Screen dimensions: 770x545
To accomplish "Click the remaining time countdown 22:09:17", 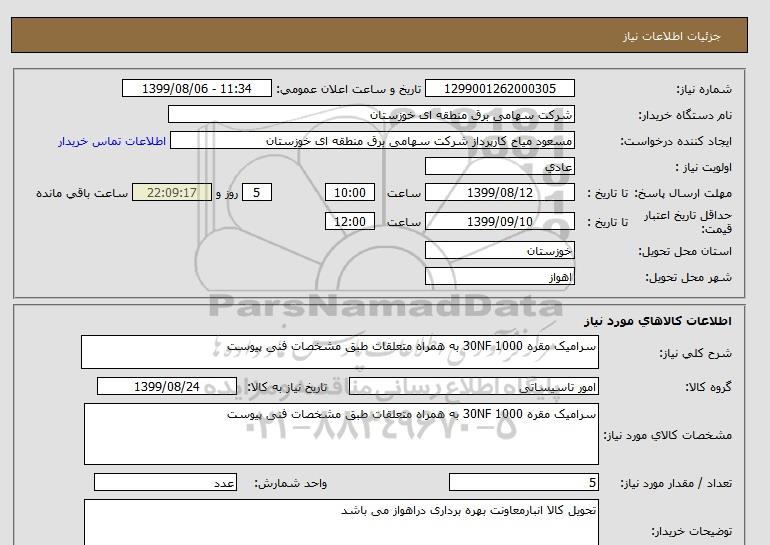I will click(171, 193).
